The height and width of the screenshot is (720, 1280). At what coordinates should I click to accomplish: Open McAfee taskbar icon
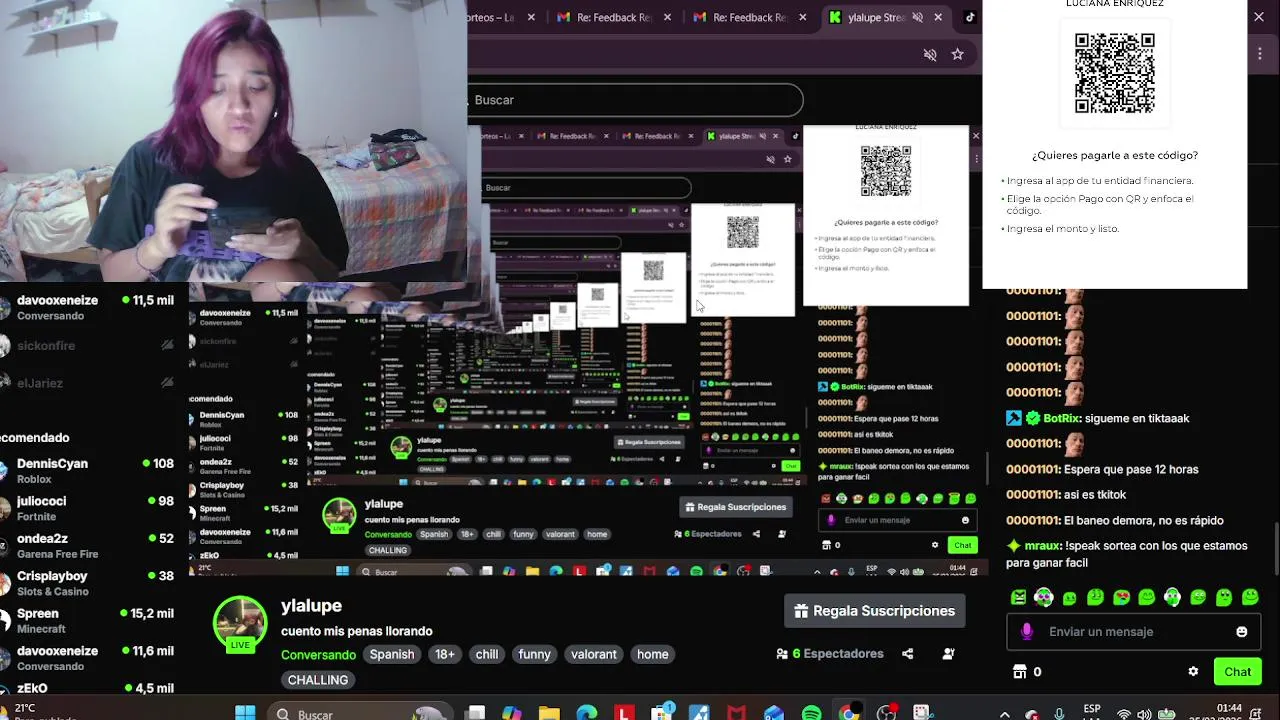click(x=737, y=713)
